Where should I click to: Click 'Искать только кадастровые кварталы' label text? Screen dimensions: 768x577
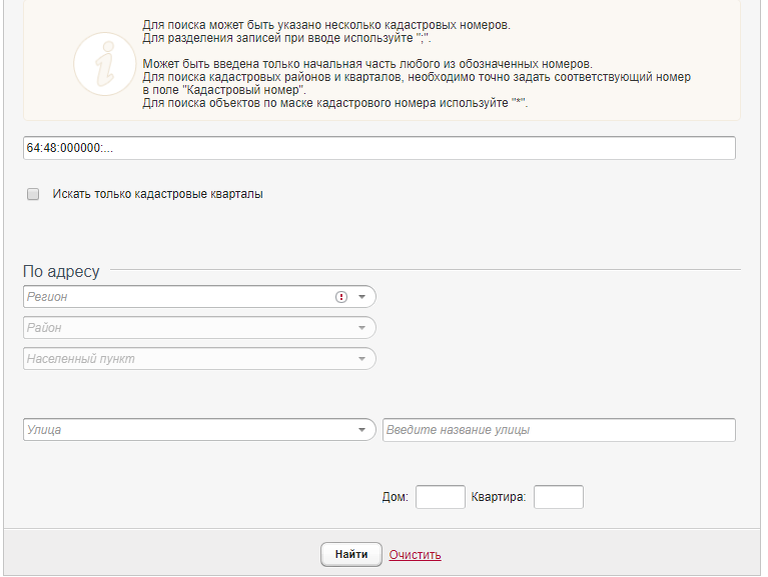[158, 194]
